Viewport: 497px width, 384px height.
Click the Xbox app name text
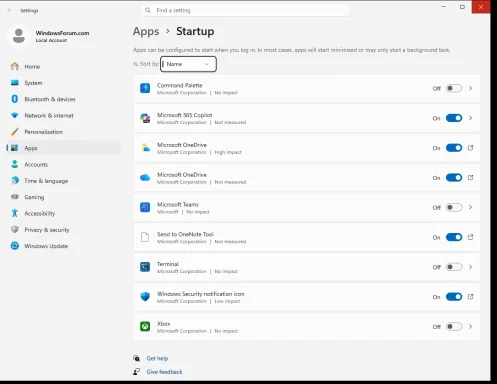(164, 324)
